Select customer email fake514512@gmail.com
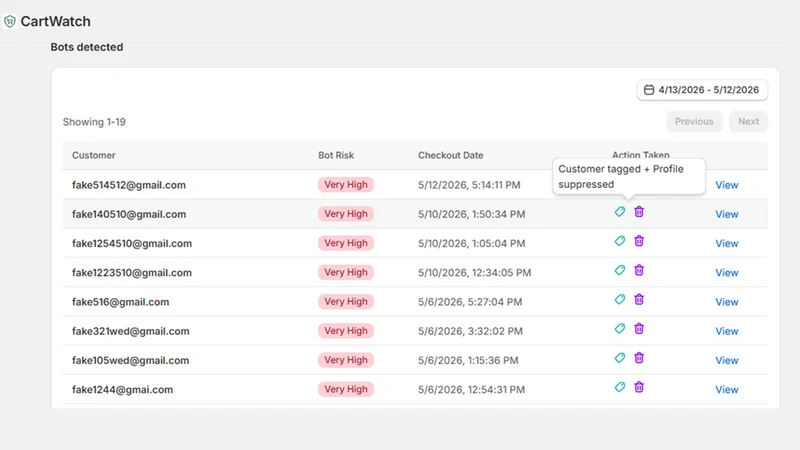Image resolution: width=800 pixels, height=450 pixels. pyautogui.click(x=129, y=185)
